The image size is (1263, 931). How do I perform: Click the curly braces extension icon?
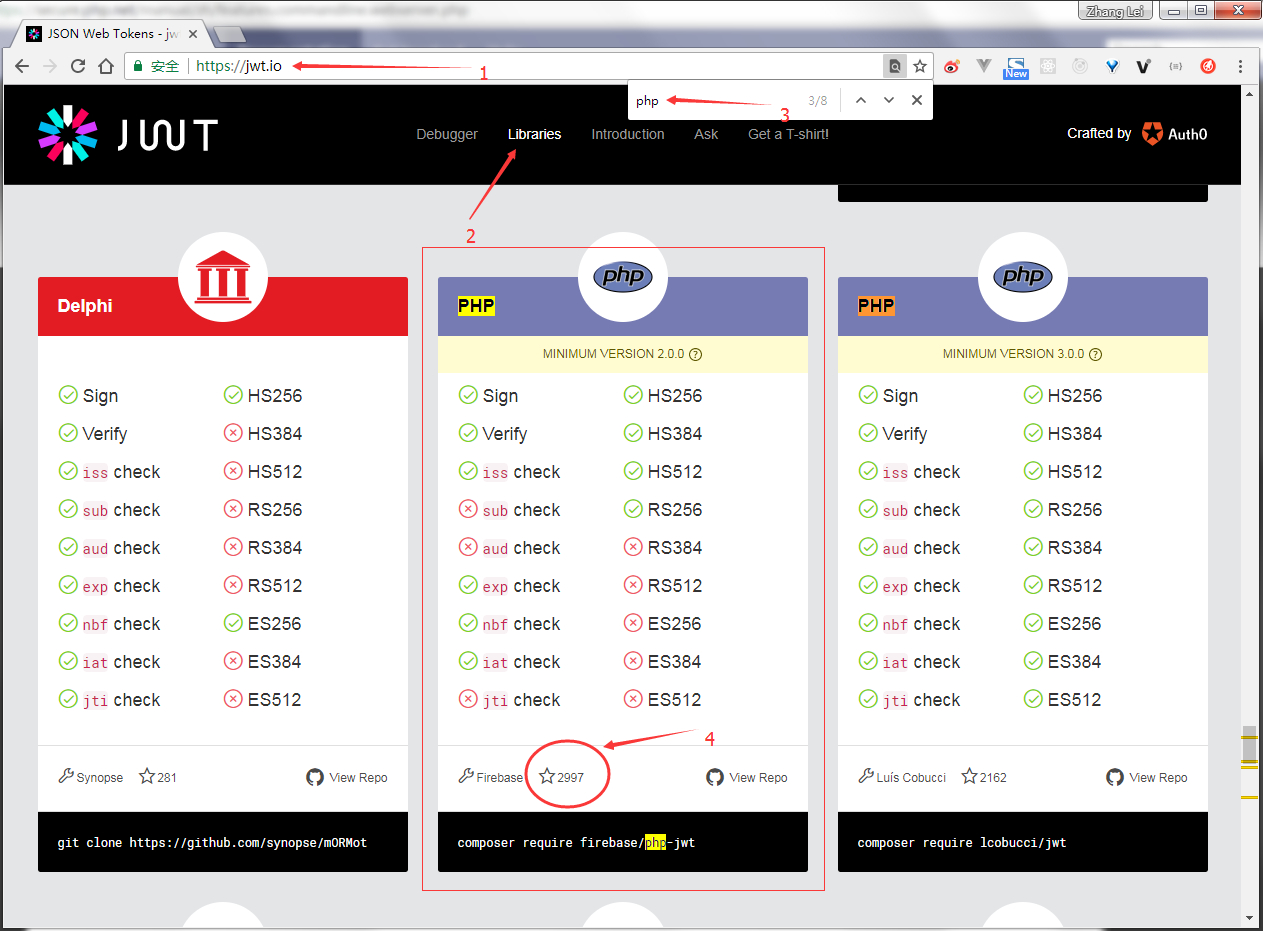coord(1176,66)
